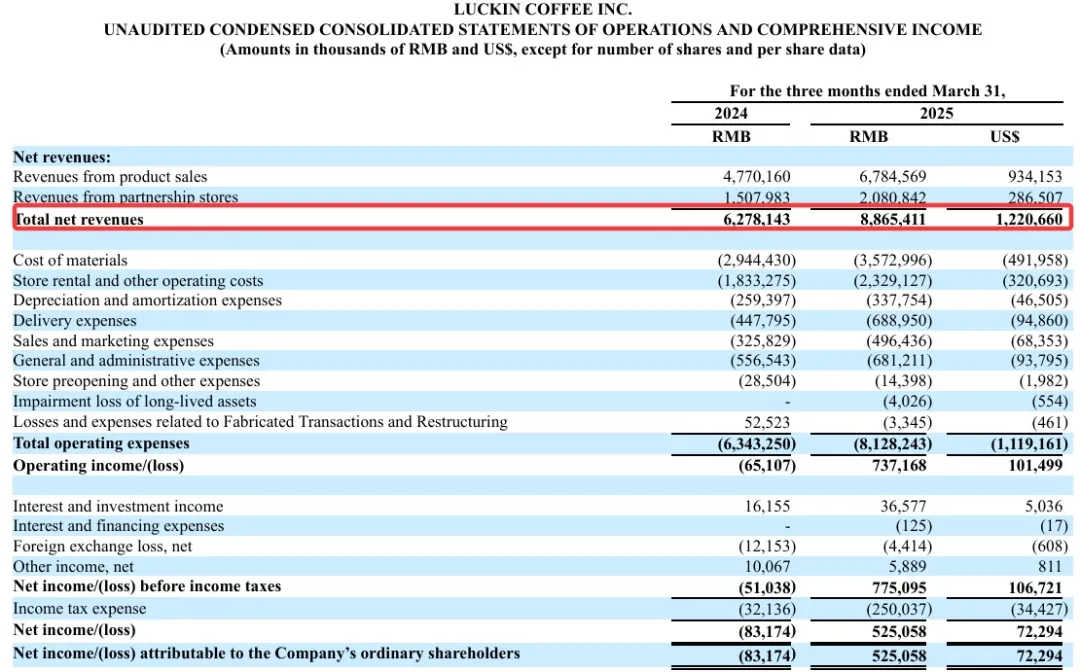
Task: Click "Depreciation and amortization expenses" label
Action: (147, 300)
